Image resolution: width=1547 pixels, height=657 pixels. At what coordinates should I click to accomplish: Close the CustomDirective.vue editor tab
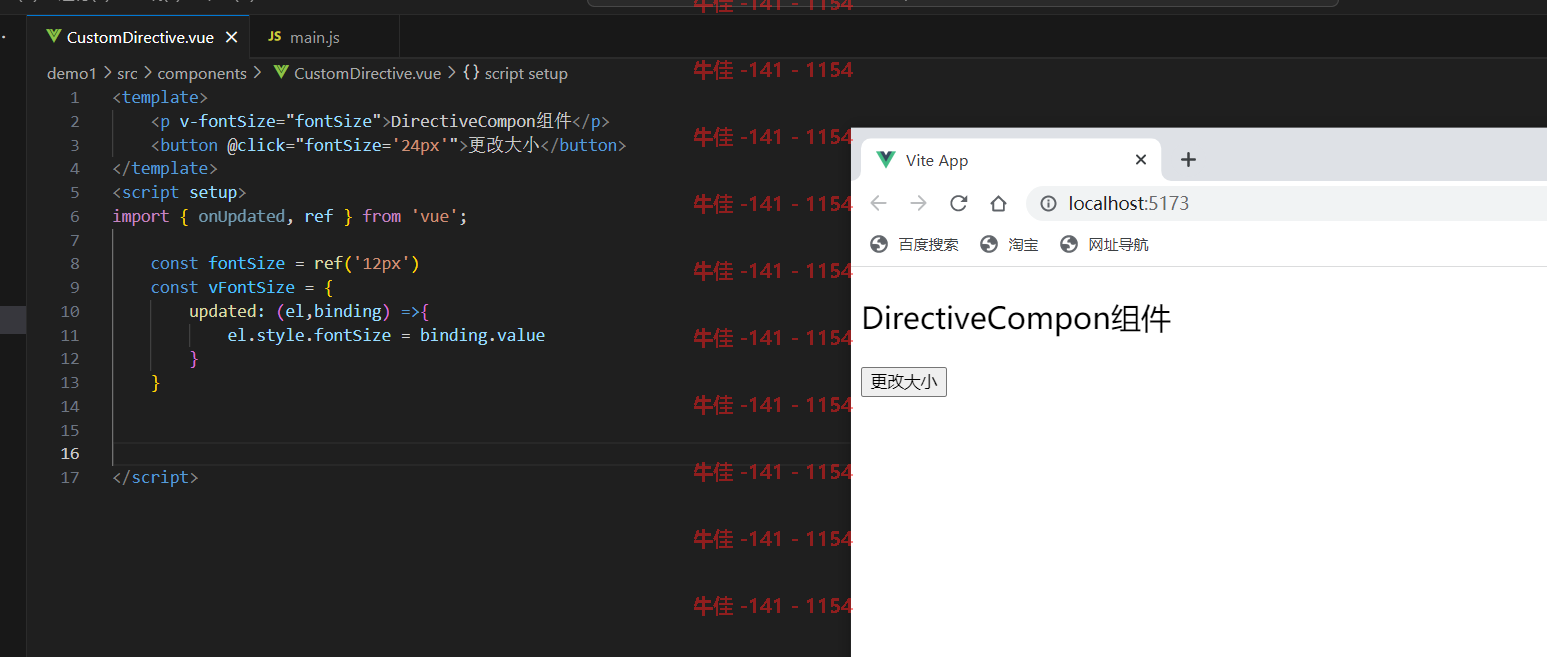tap(231, 37)
